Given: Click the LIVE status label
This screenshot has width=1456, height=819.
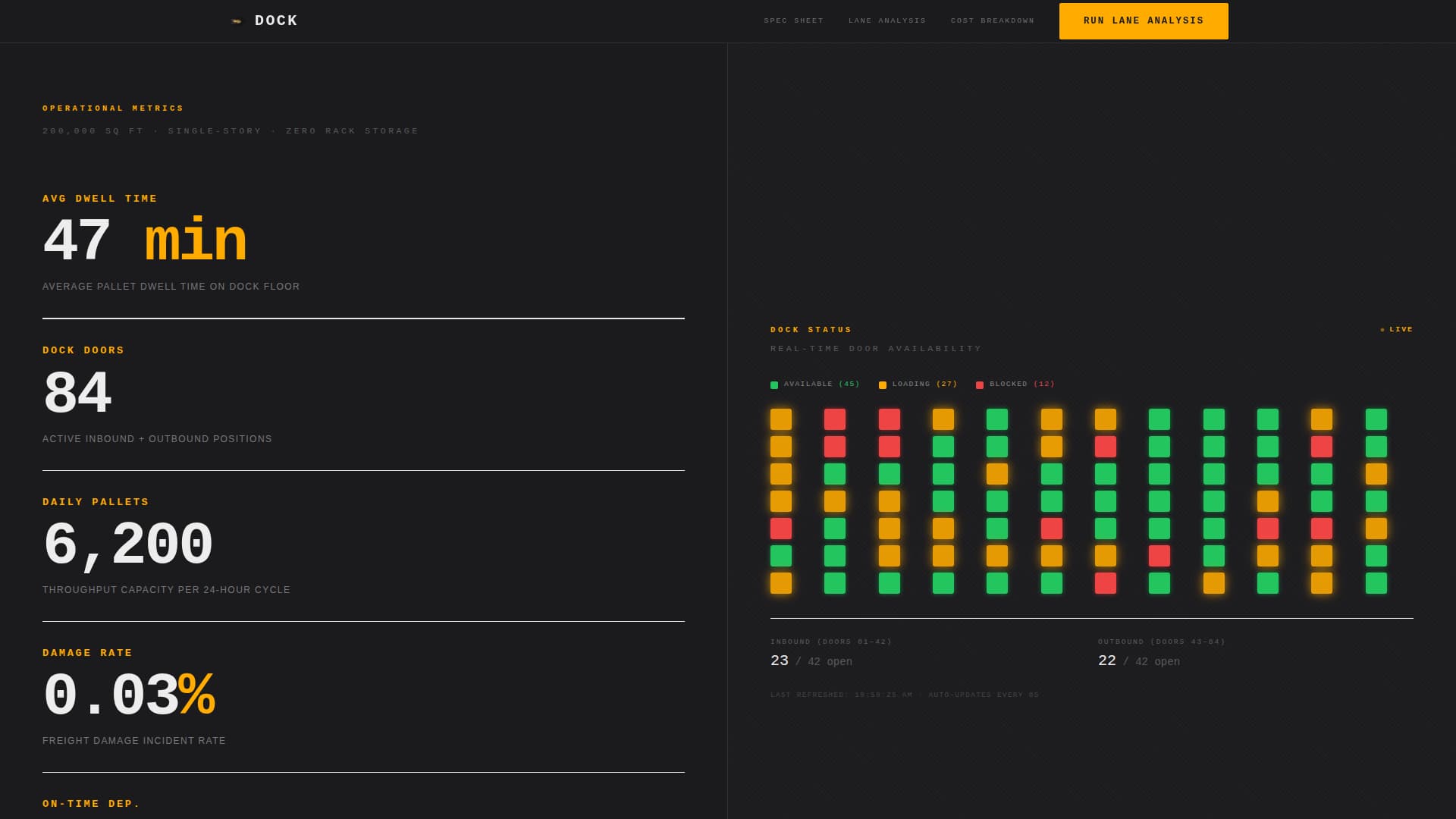Looking at the screenshot, I should pyautogui.click(x=1401, y=329).
